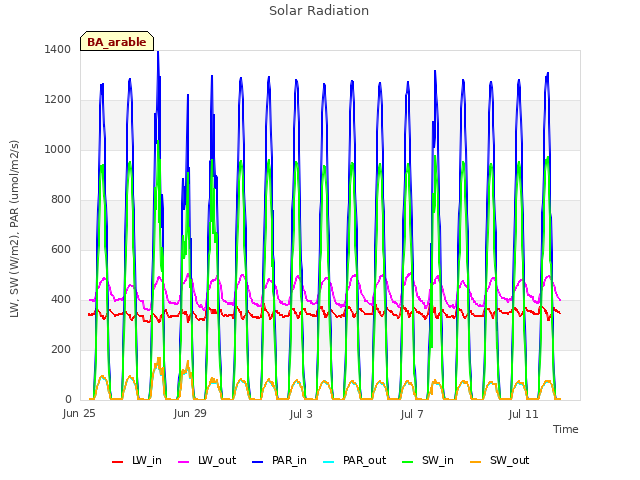This screenshot has height=480, width=640.
Task: Click the 800 y-axis tick label
Action: [x=61, y=200]
